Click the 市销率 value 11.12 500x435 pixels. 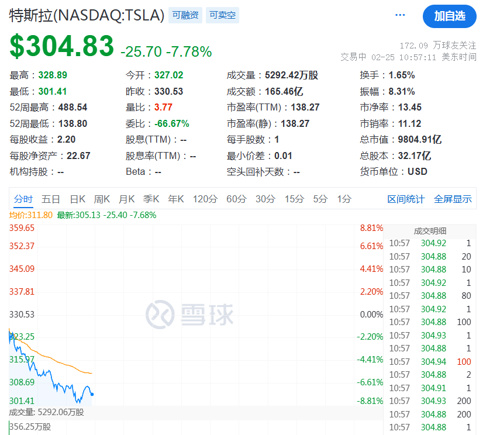point(410,124)
